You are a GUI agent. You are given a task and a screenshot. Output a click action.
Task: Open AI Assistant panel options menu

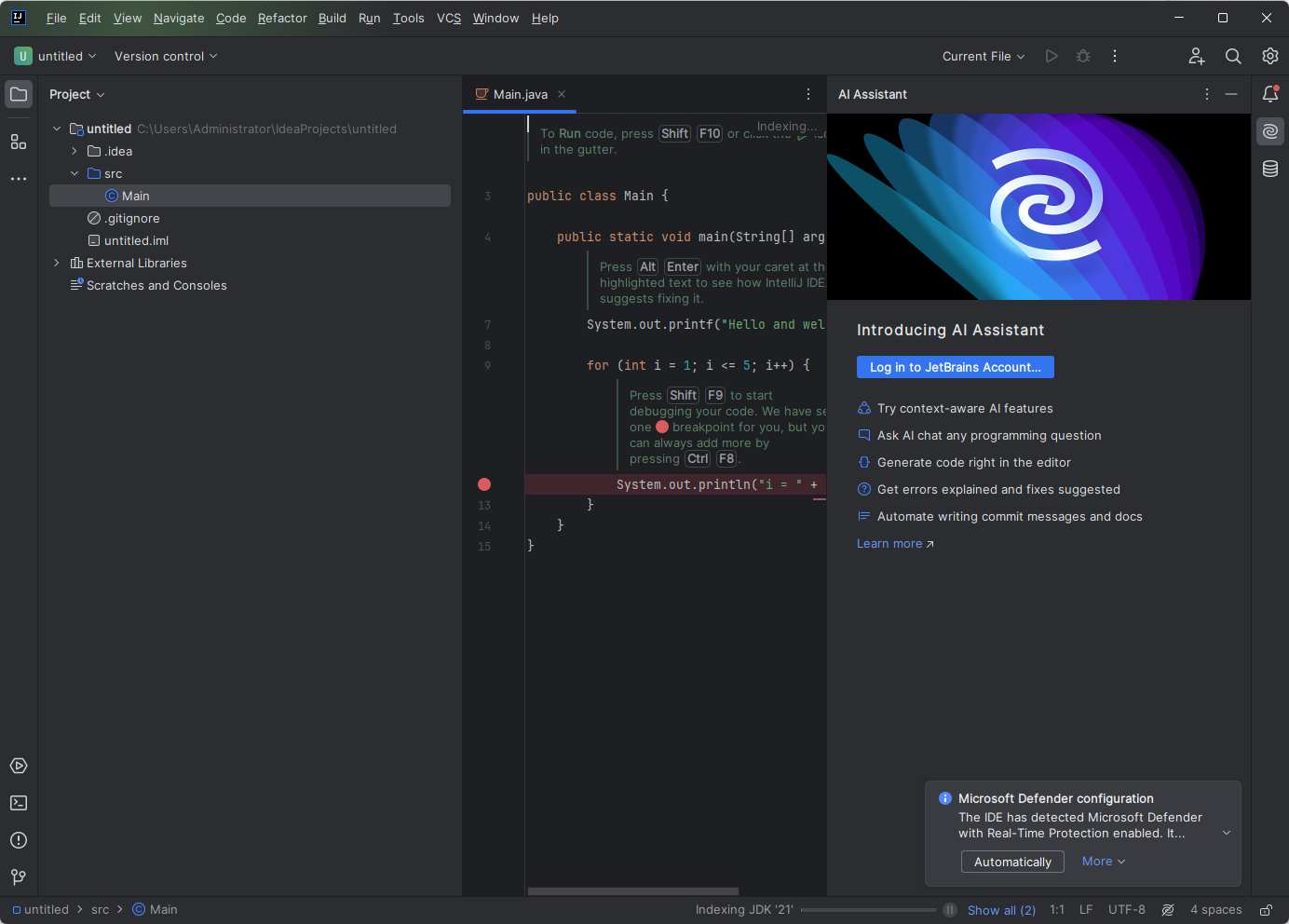pyautogui.click(x=1207, y=94)
